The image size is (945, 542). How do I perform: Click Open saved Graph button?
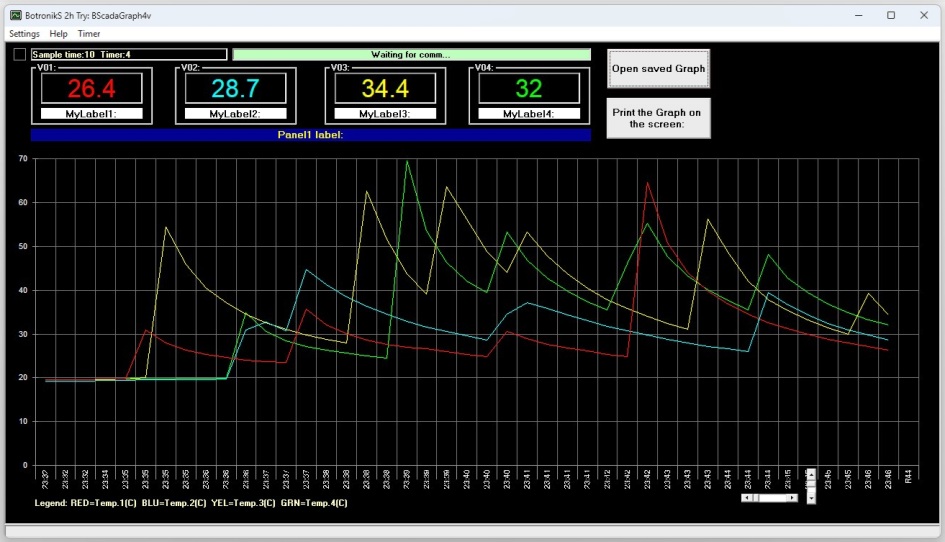coord(658,69)
